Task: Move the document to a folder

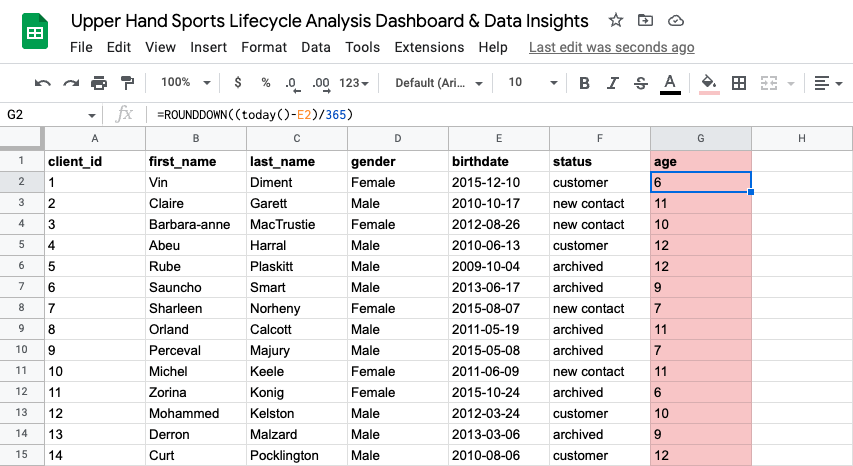Action: coord(645,21)
